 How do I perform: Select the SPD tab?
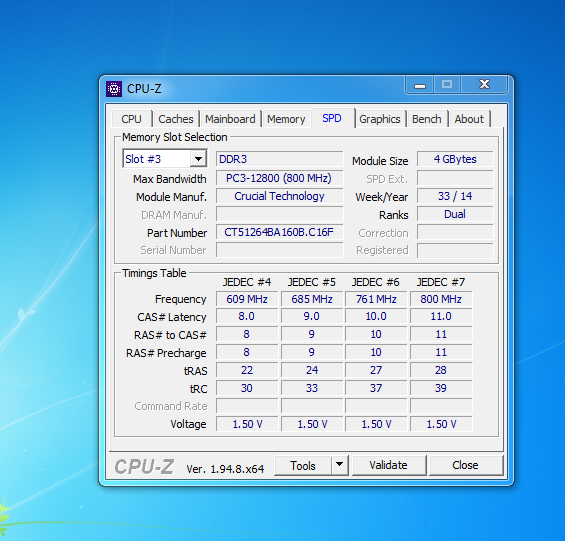point(332,118)
